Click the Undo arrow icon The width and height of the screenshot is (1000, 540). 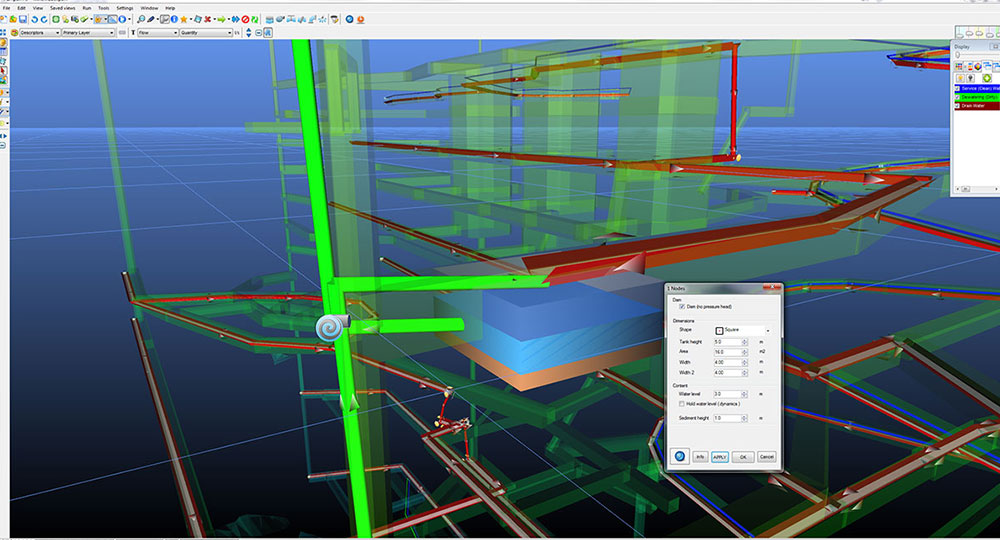pyautogui.click(x=34, y=19)
